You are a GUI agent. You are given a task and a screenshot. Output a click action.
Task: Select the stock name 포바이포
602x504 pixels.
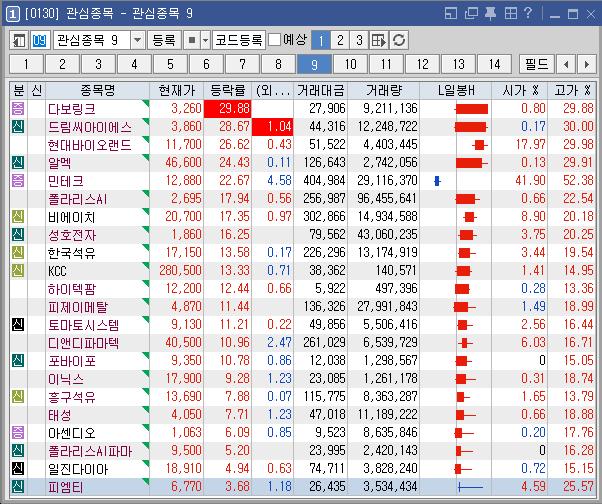point(72,361)
